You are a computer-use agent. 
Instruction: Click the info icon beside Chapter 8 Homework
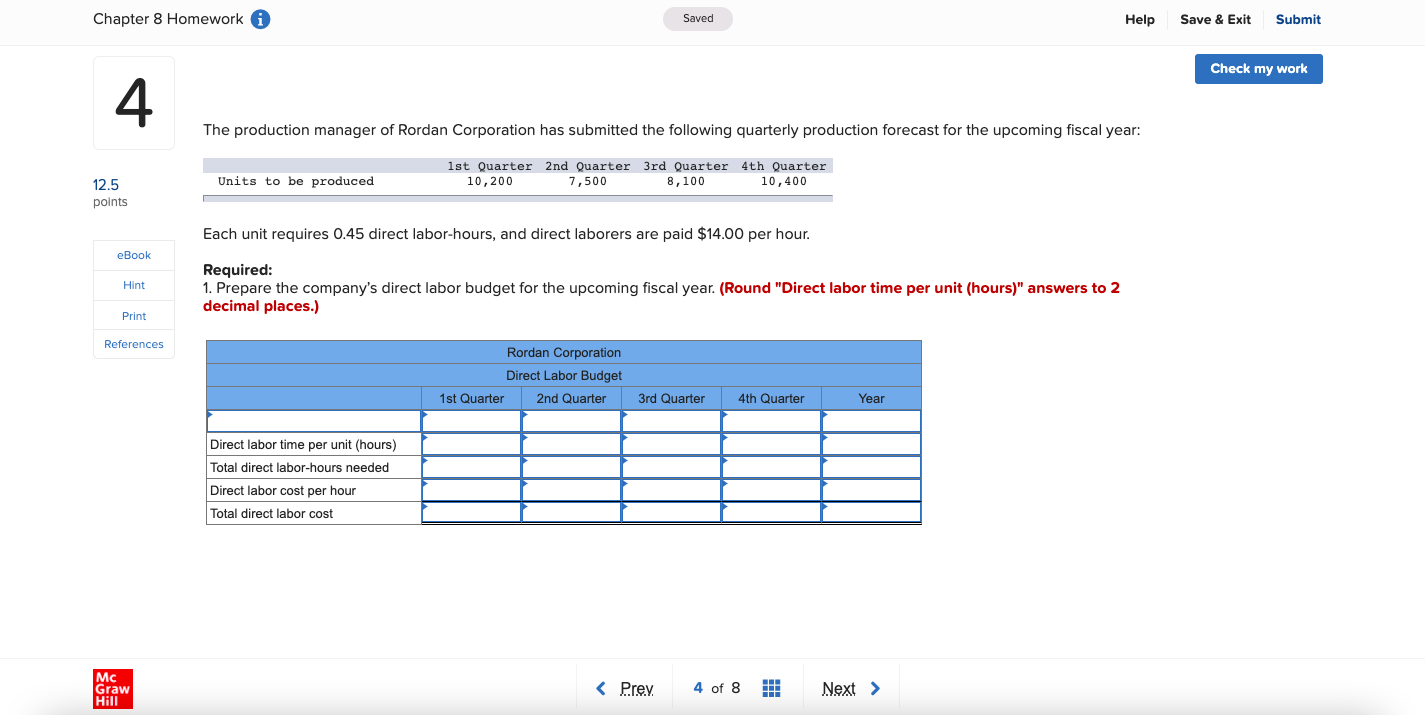pos(261,18)
